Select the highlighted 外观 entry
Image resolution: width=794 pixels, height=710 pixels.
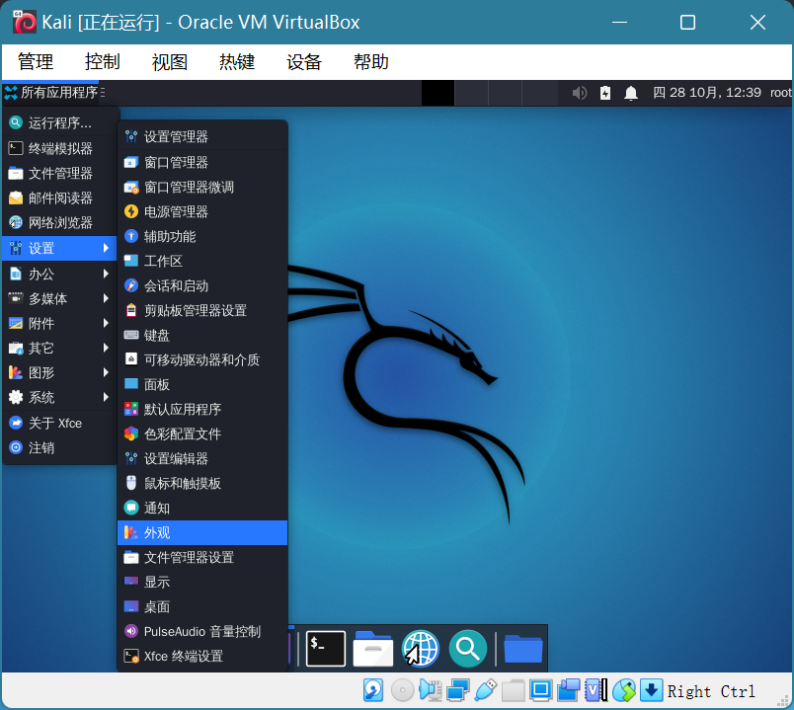tap(203, 533)
